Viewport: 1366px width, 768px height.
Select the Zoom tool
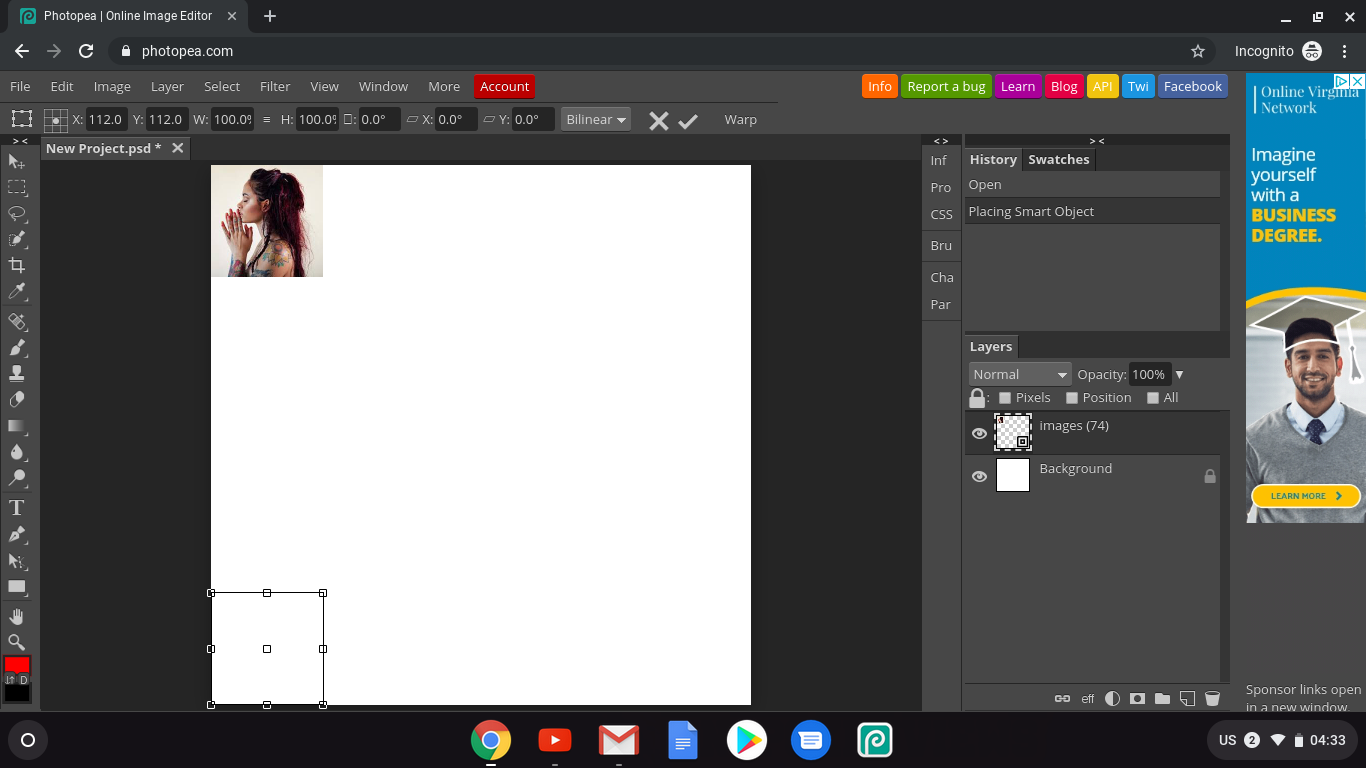click(17, 642)
